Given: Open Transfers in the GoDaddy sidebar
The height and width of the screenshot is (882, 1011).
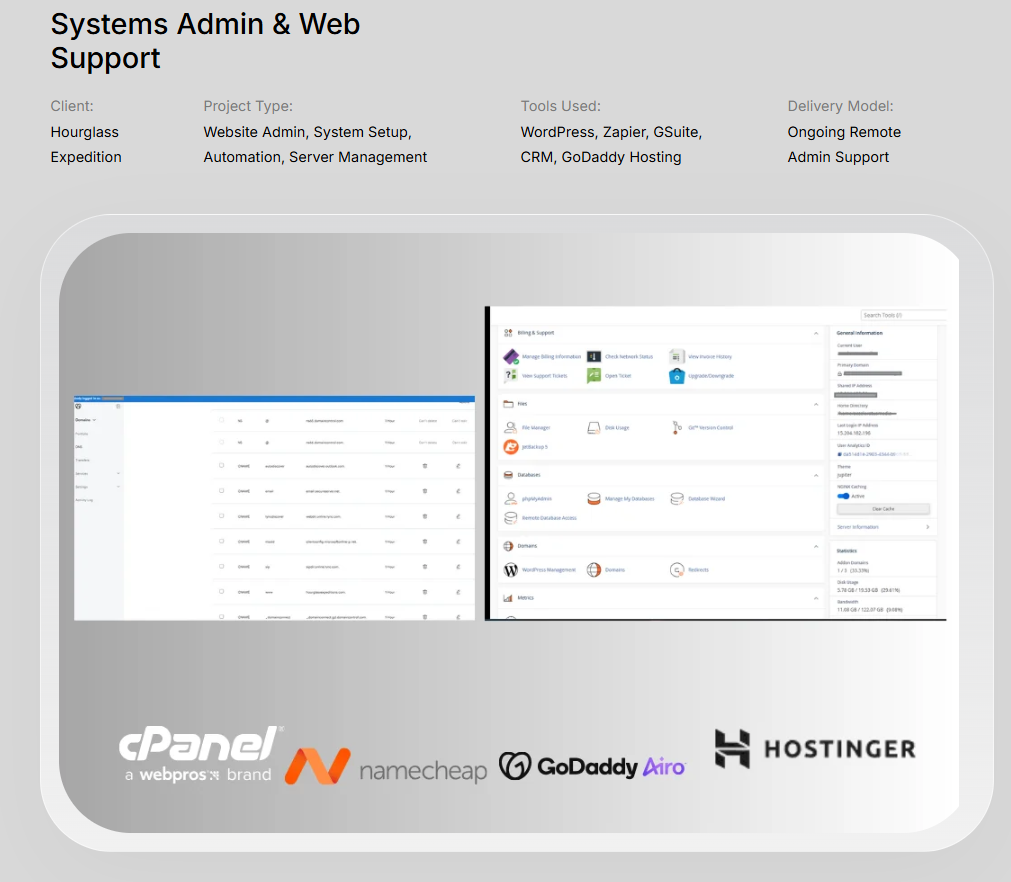Looking at the screenshot, I should click(x=83, y=460).
